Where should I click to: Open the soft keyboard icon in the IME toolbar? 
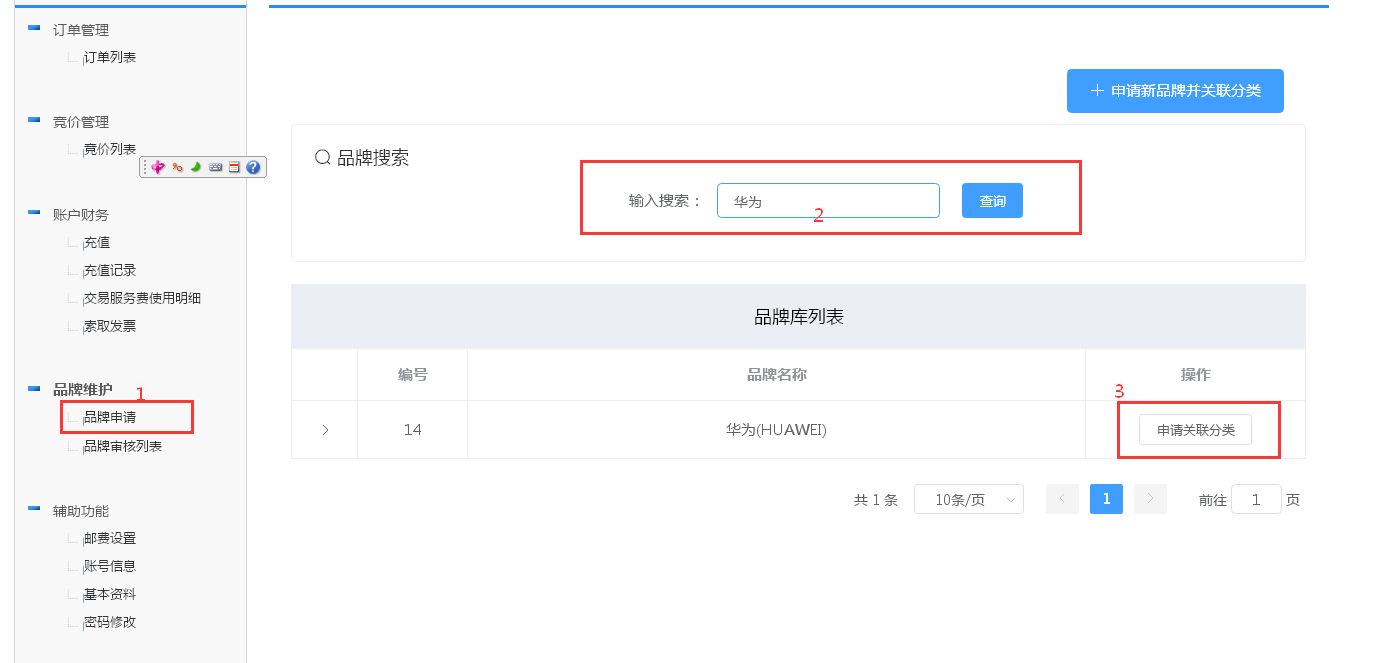tap(215, 167)
